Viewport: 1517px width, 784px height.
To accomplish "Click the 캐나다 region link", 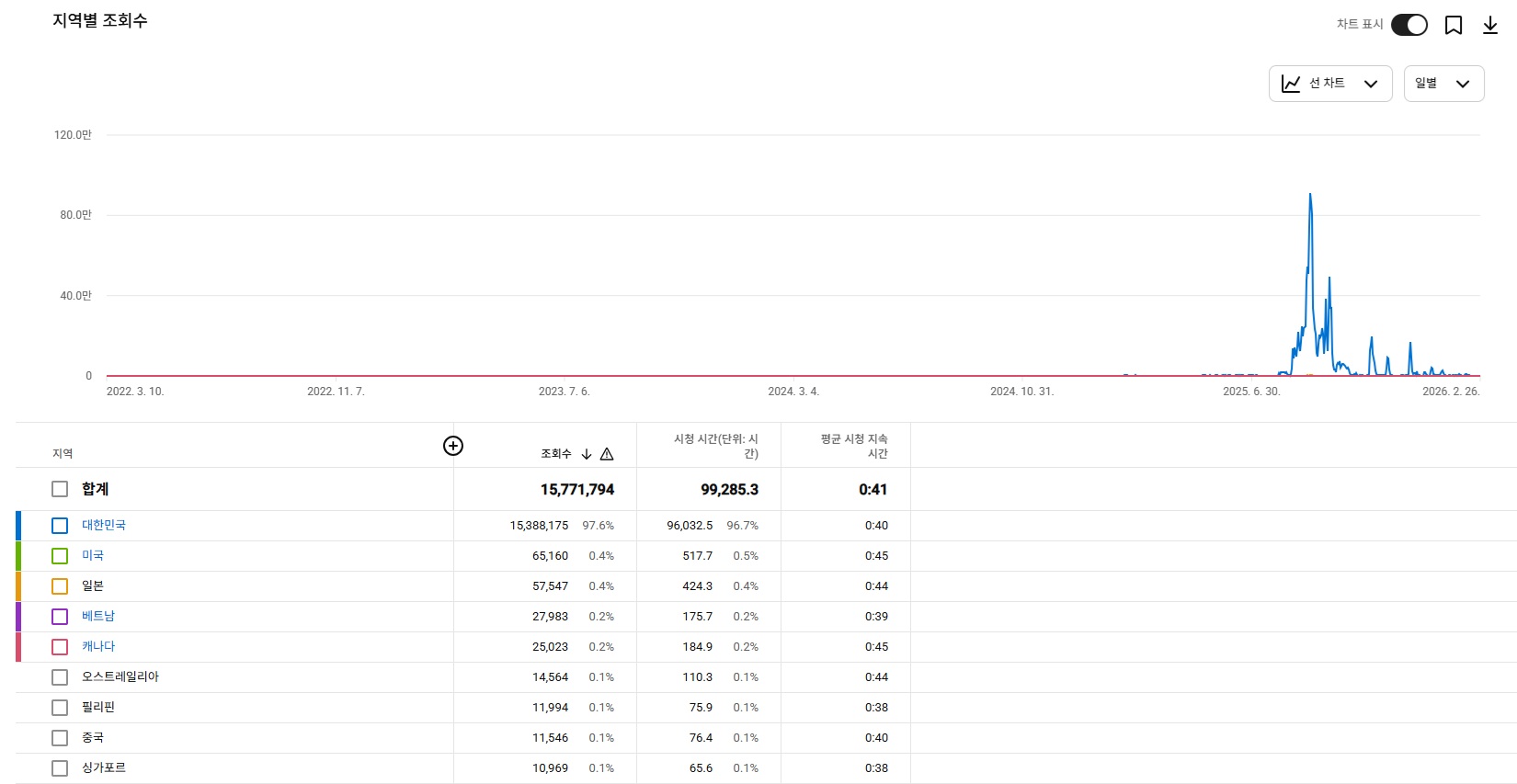I will pos(98,646).
